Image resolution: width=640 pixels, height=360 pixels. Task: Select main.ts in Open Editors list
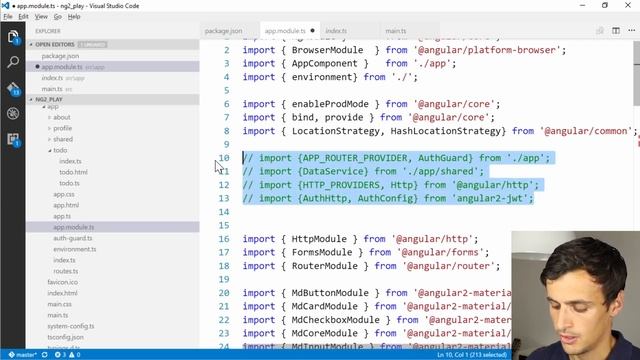(113, 89)
